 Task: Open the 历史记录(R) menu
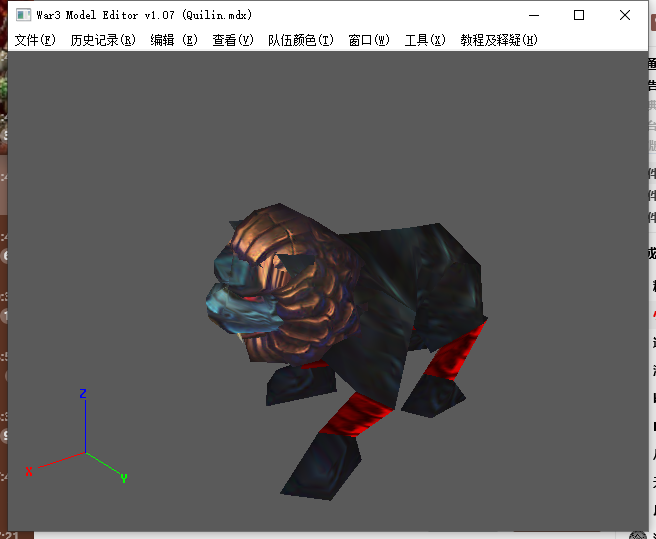pyautogui.click(x=103, y=40)
